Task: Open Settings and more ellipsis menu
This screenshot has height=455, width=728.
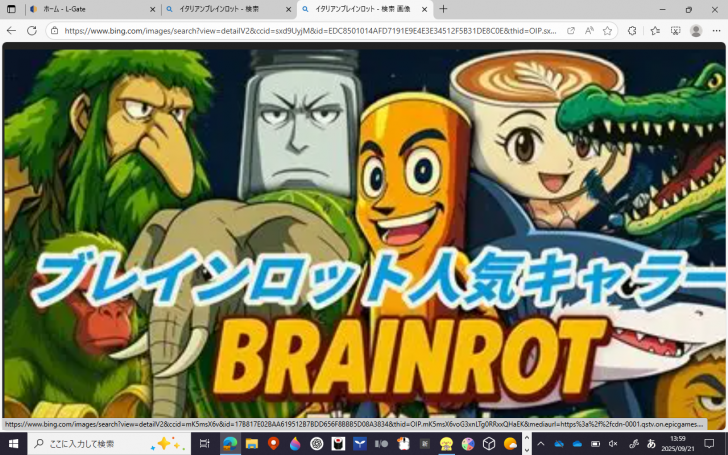Action: pos(716,31)
